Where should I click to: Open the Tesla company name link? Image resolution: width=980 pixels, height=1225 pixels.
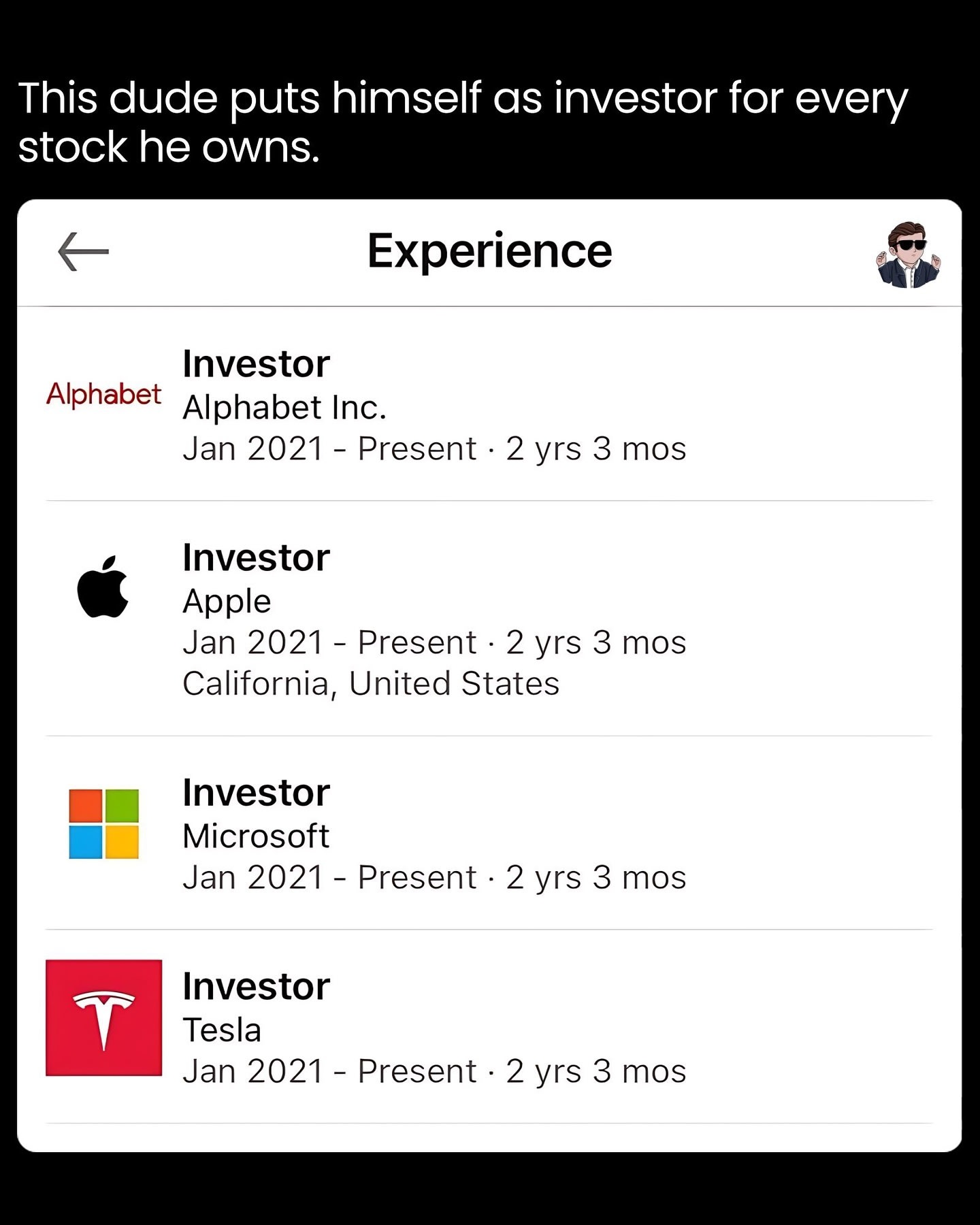(x=222, y=1030)
